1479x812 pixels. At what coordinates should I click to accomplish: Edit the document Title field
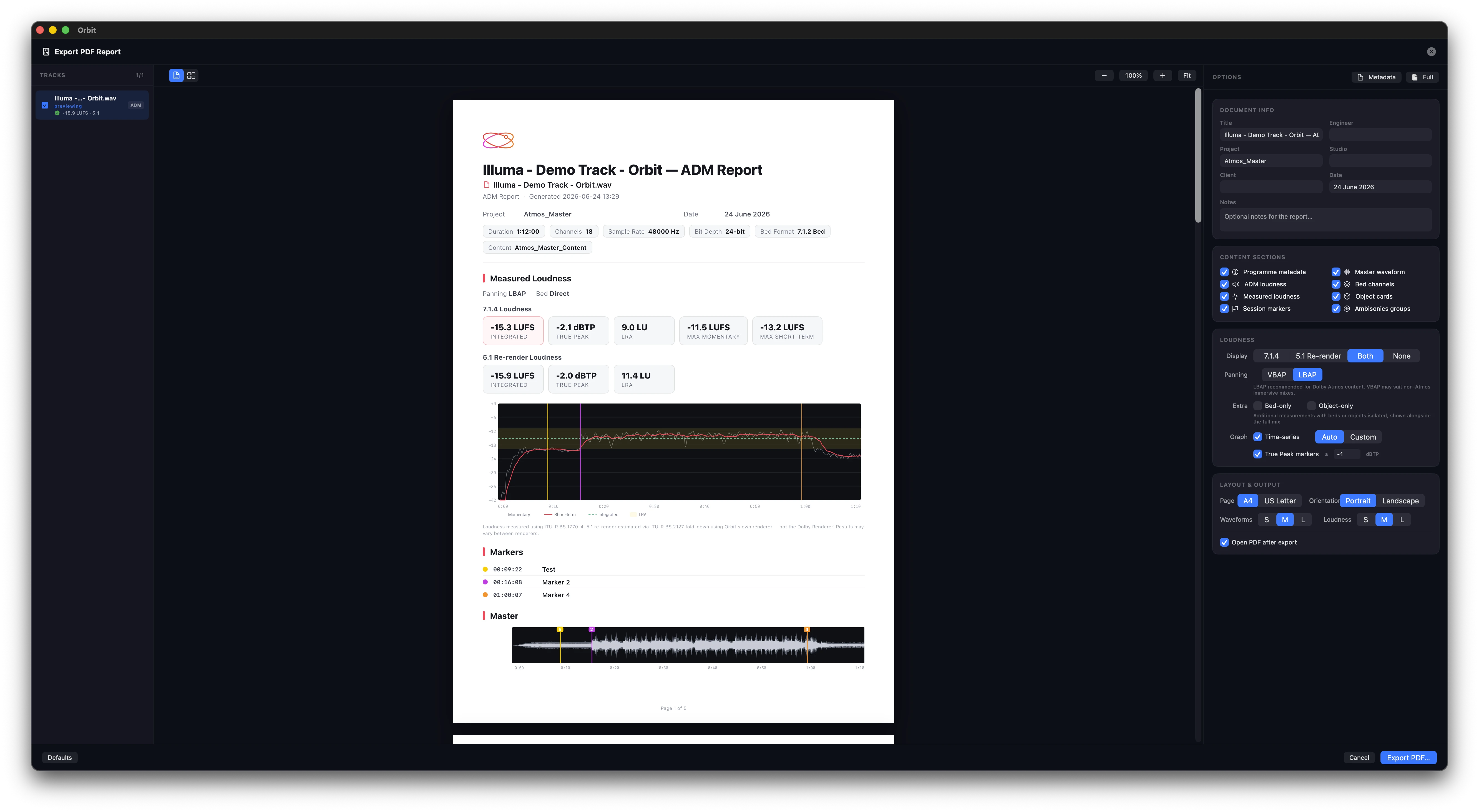pyautogui.click(x=1271, y=135)
